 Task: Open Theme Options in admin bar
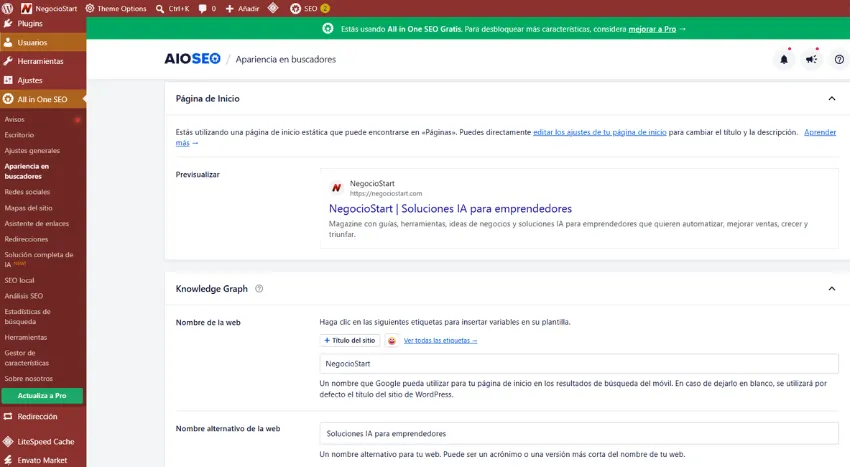click(x=116, y=8)
